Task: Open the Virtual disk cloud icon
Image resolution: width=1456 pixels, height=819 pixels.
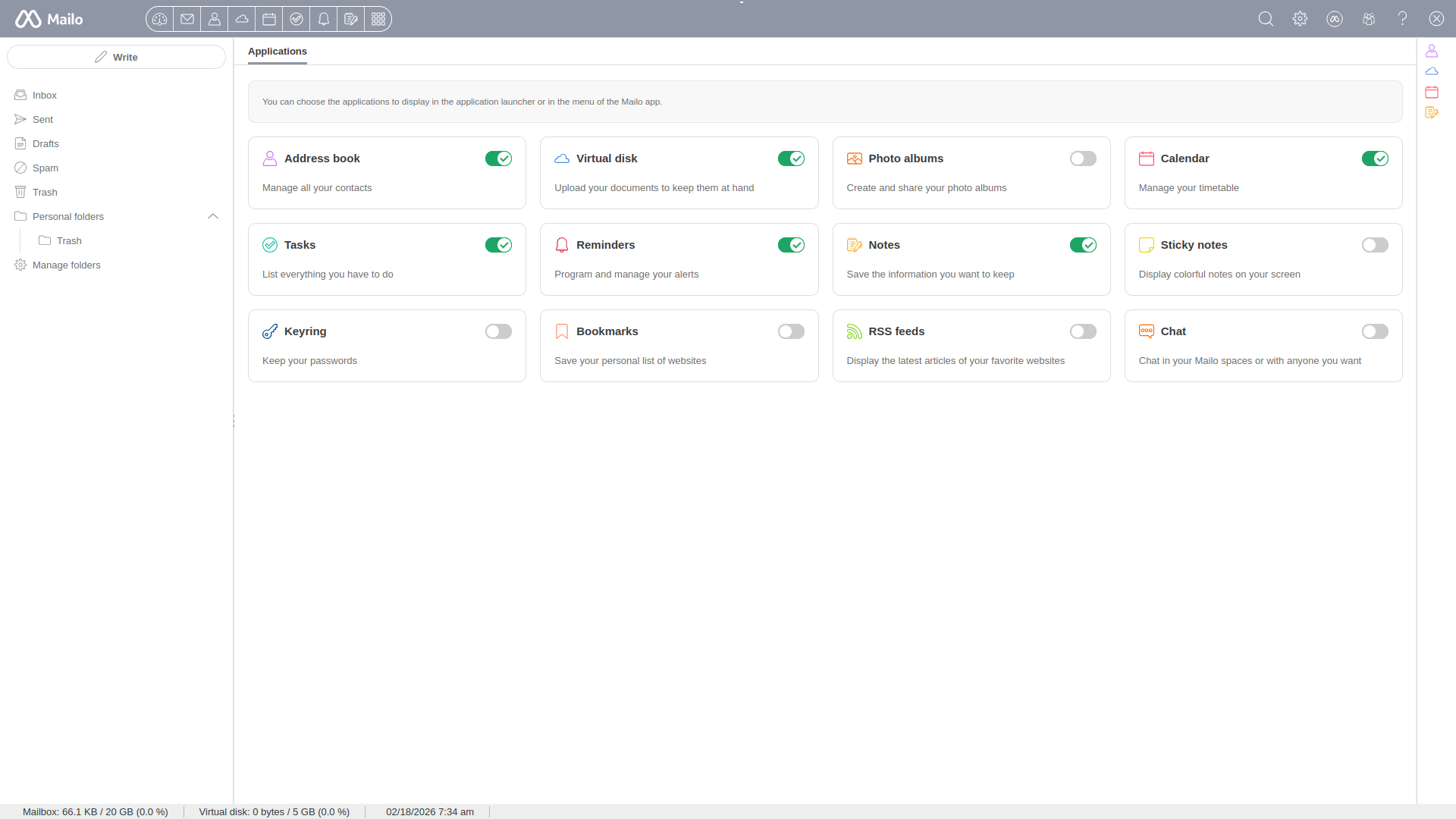Action: pos(241,19)
